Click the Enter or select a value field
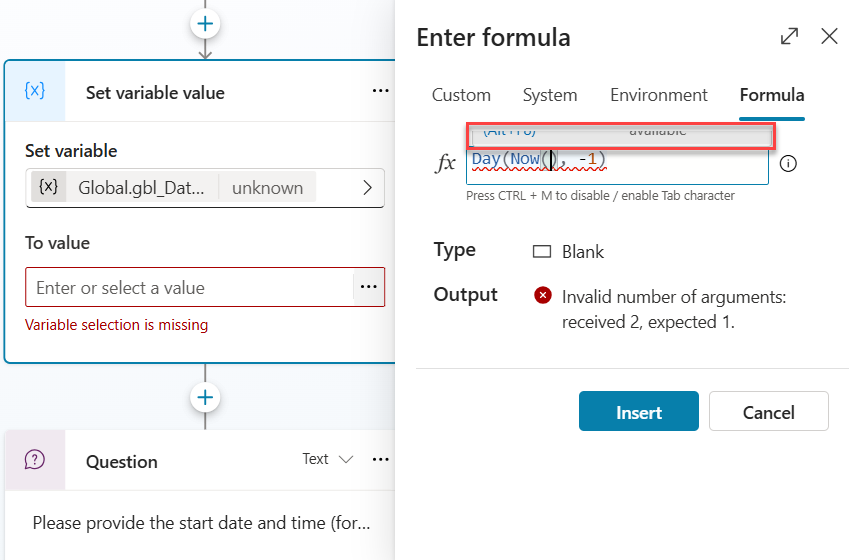 190,288
